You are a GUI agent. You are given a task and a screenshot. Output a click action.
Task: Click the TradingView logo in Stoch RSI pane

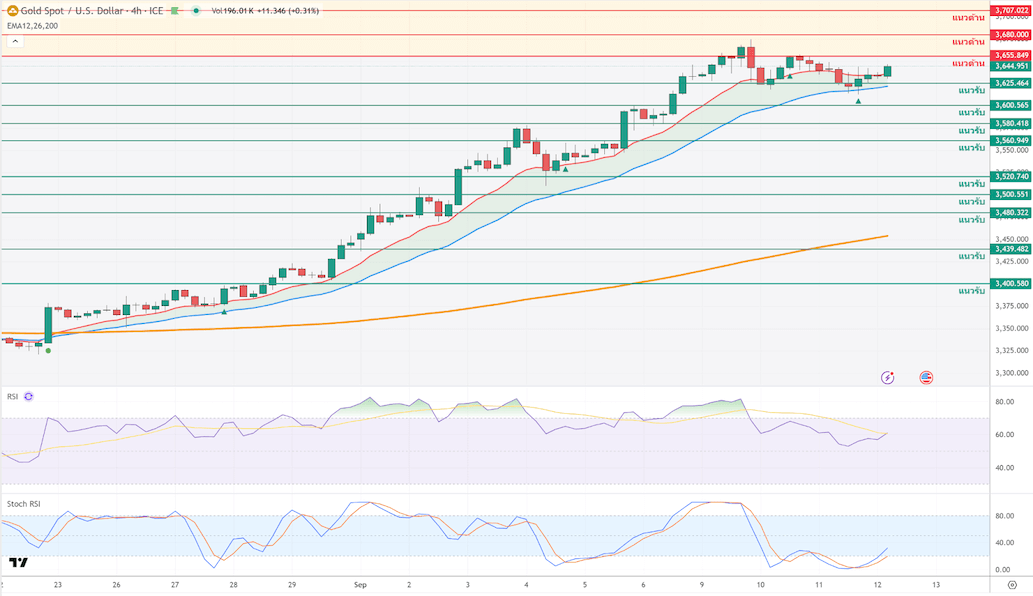[x=19, y=562]
